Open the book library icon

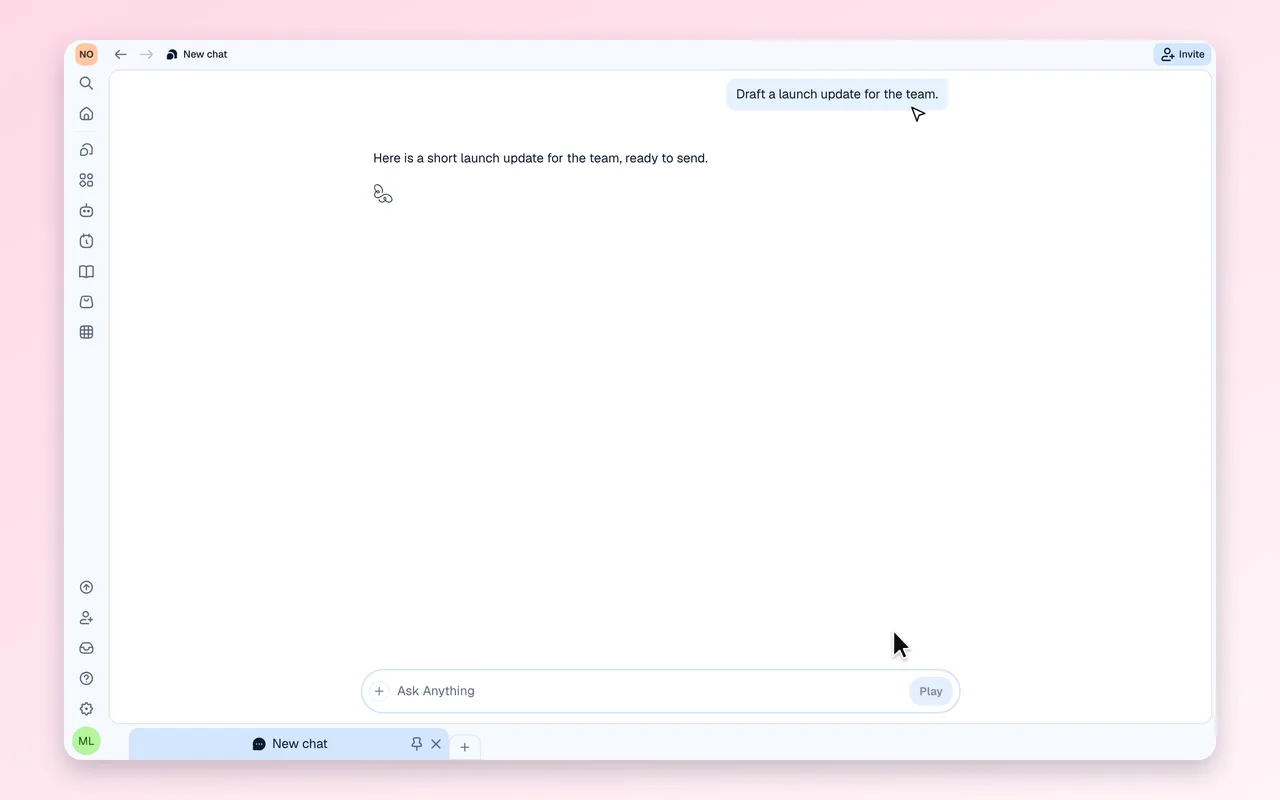click(x=86, y=272)
